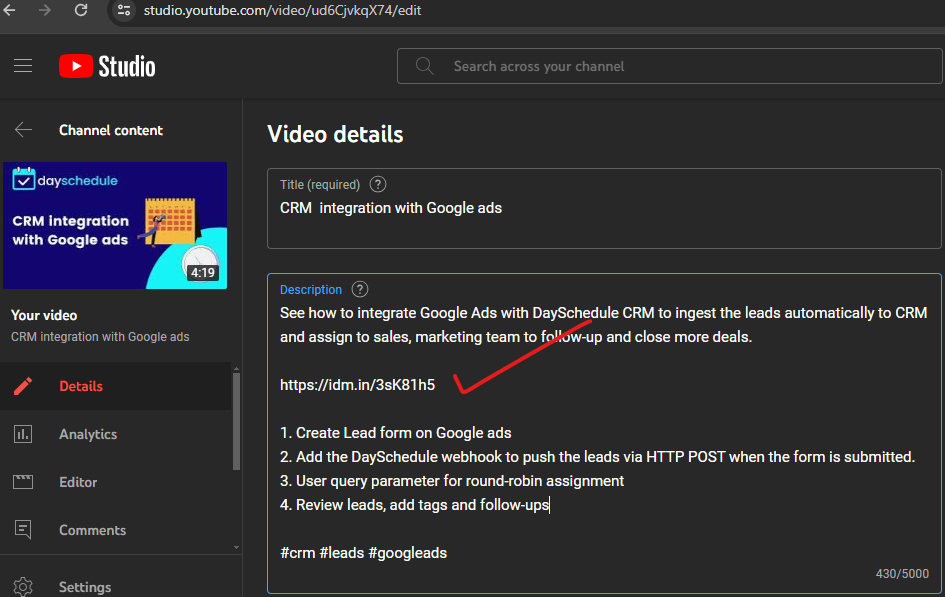
Task: Click line '1. Create Lead form on Google ads'
Action: point(395,433)
